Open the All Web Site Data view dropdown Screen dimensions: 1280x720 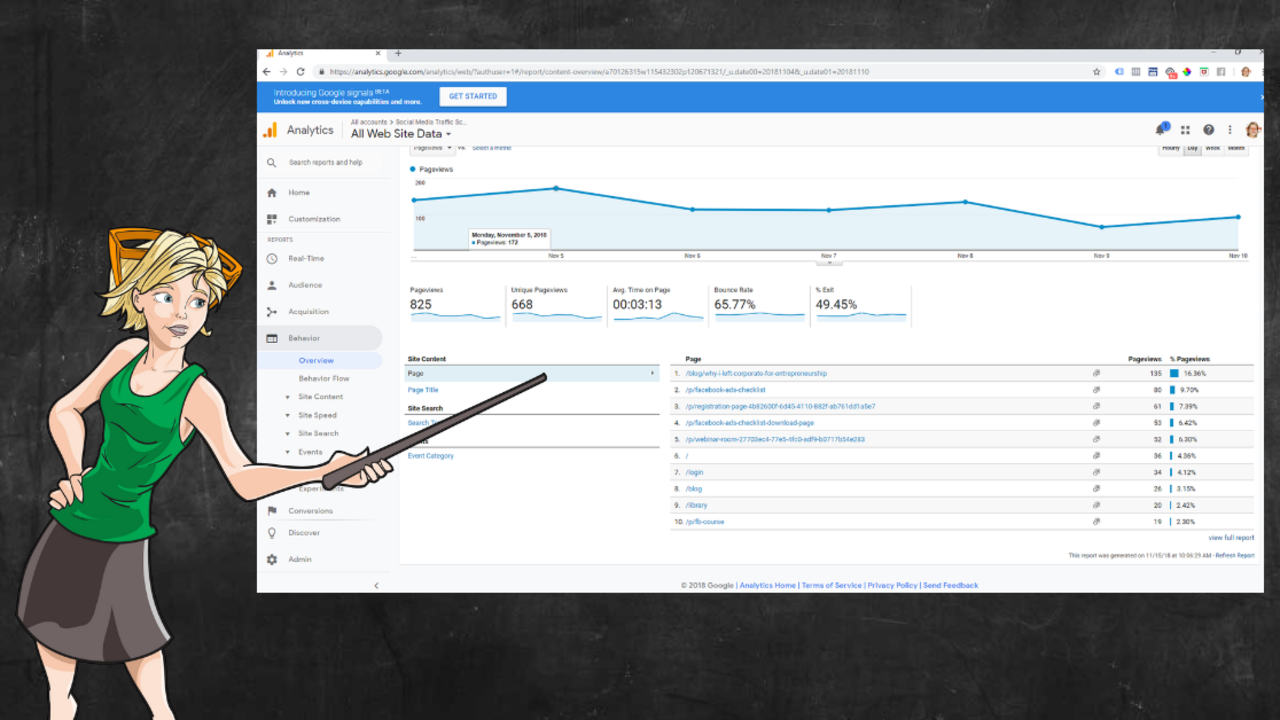(401, 134)
